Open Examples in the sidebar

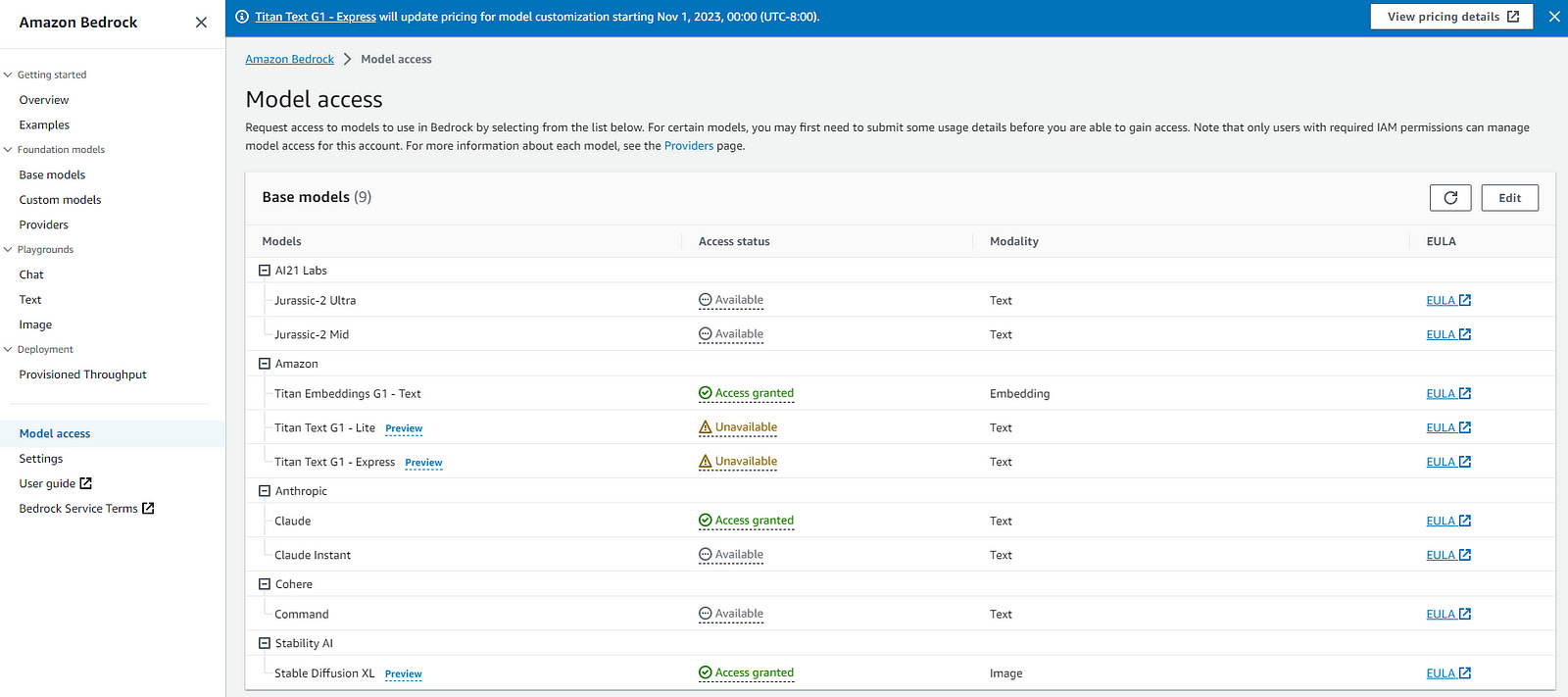(x=44, y=125)
